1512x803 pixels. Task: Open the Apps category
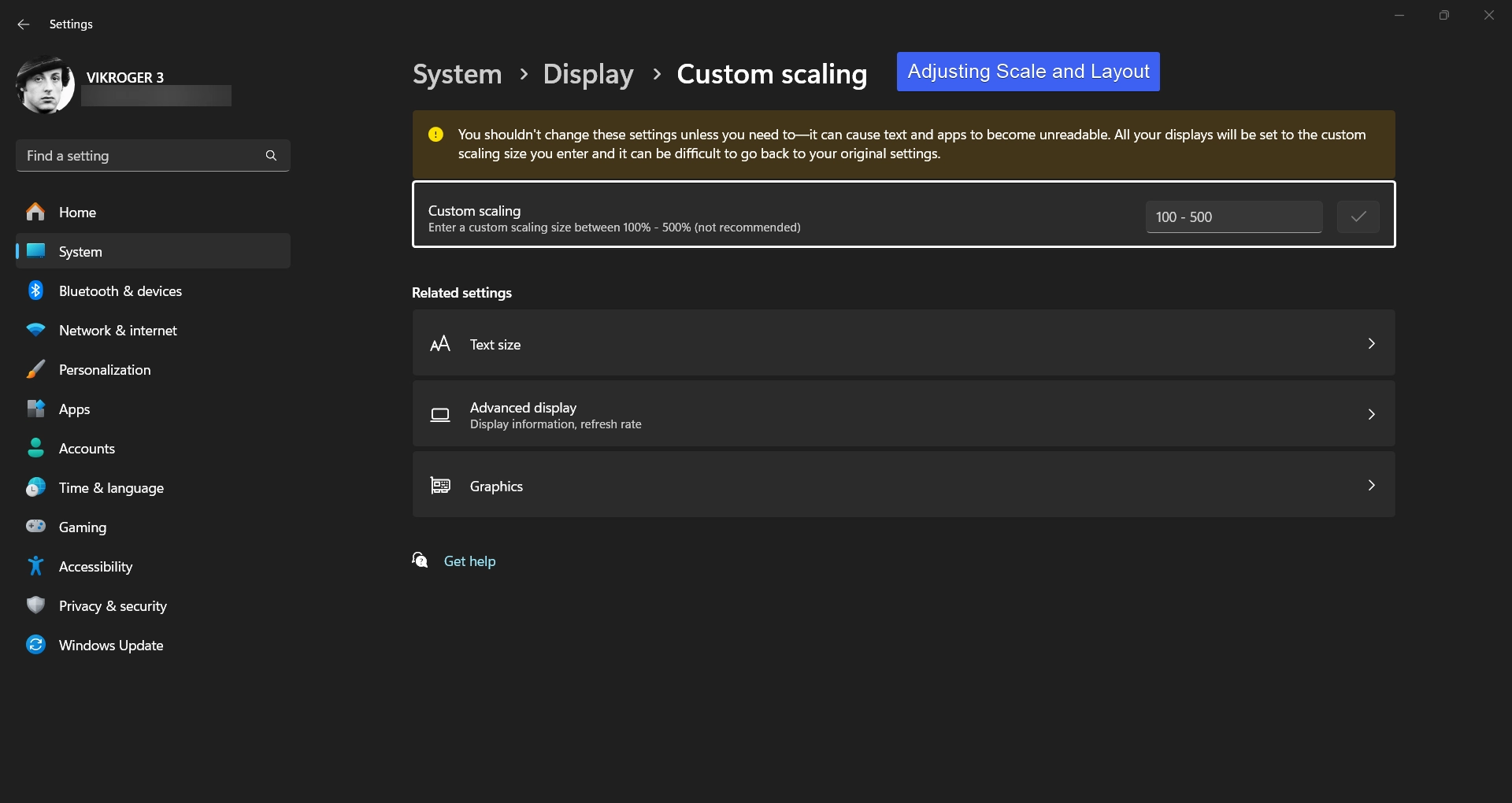point(153,409)
